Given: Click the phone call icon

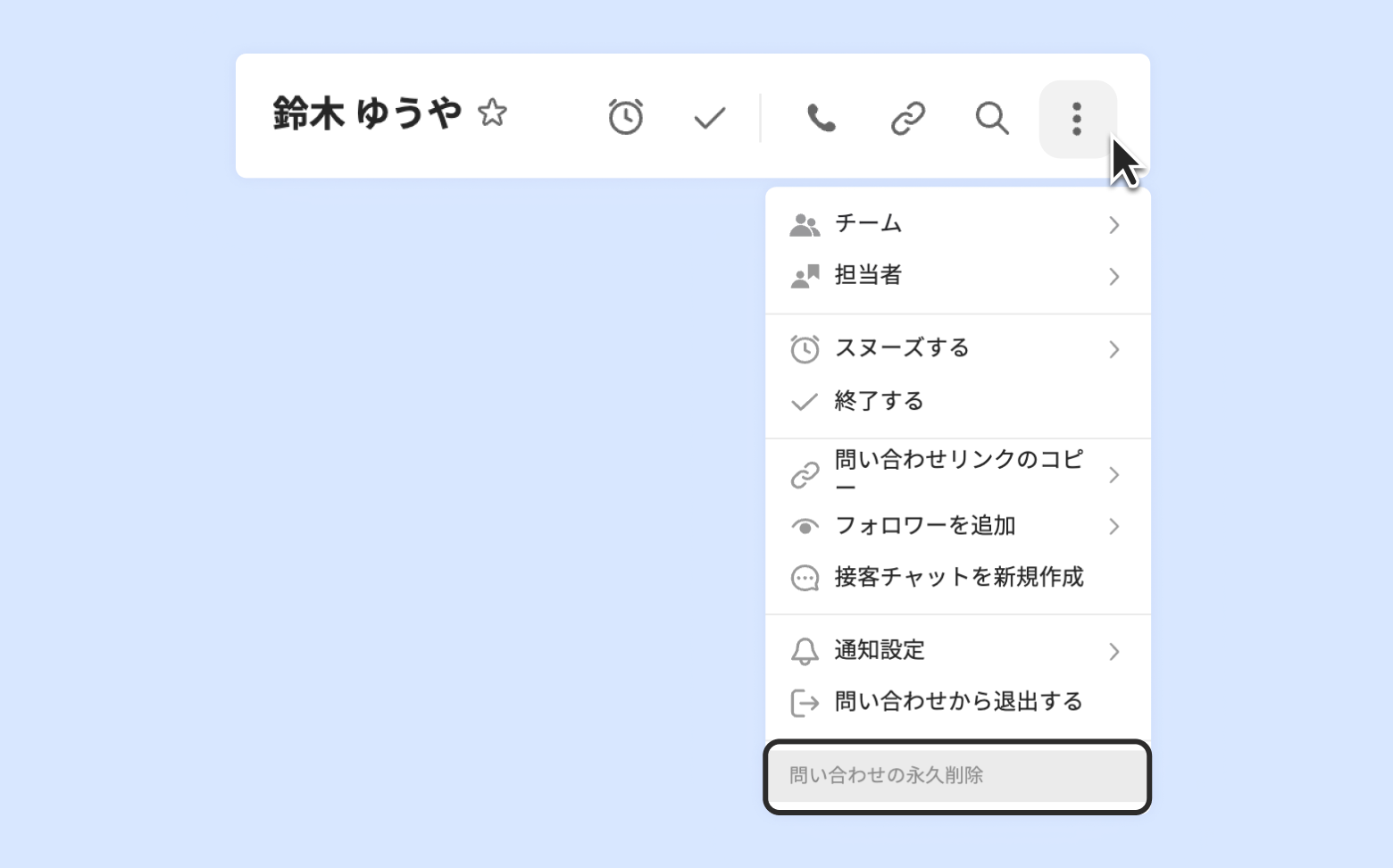Looking at the screenshot, I should pyautogui.click(x=821, y=118).
